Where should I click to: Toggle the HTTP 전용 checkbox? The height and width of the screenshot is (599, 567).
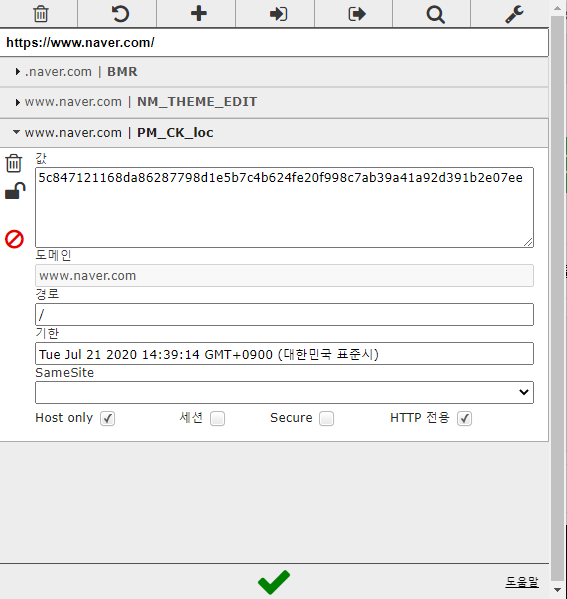464,418
